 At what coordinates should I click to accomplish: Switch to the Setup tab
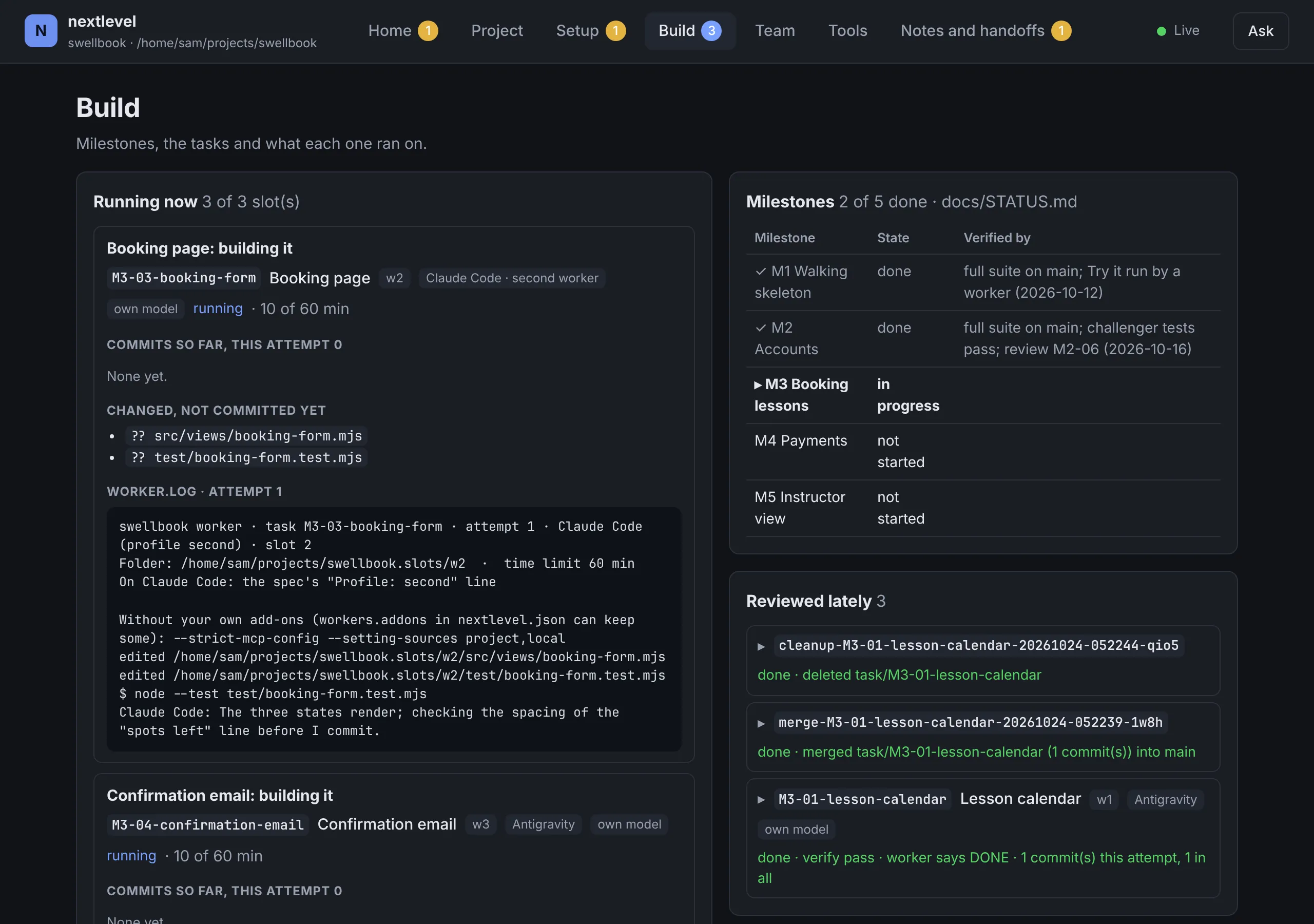point(591,31)
